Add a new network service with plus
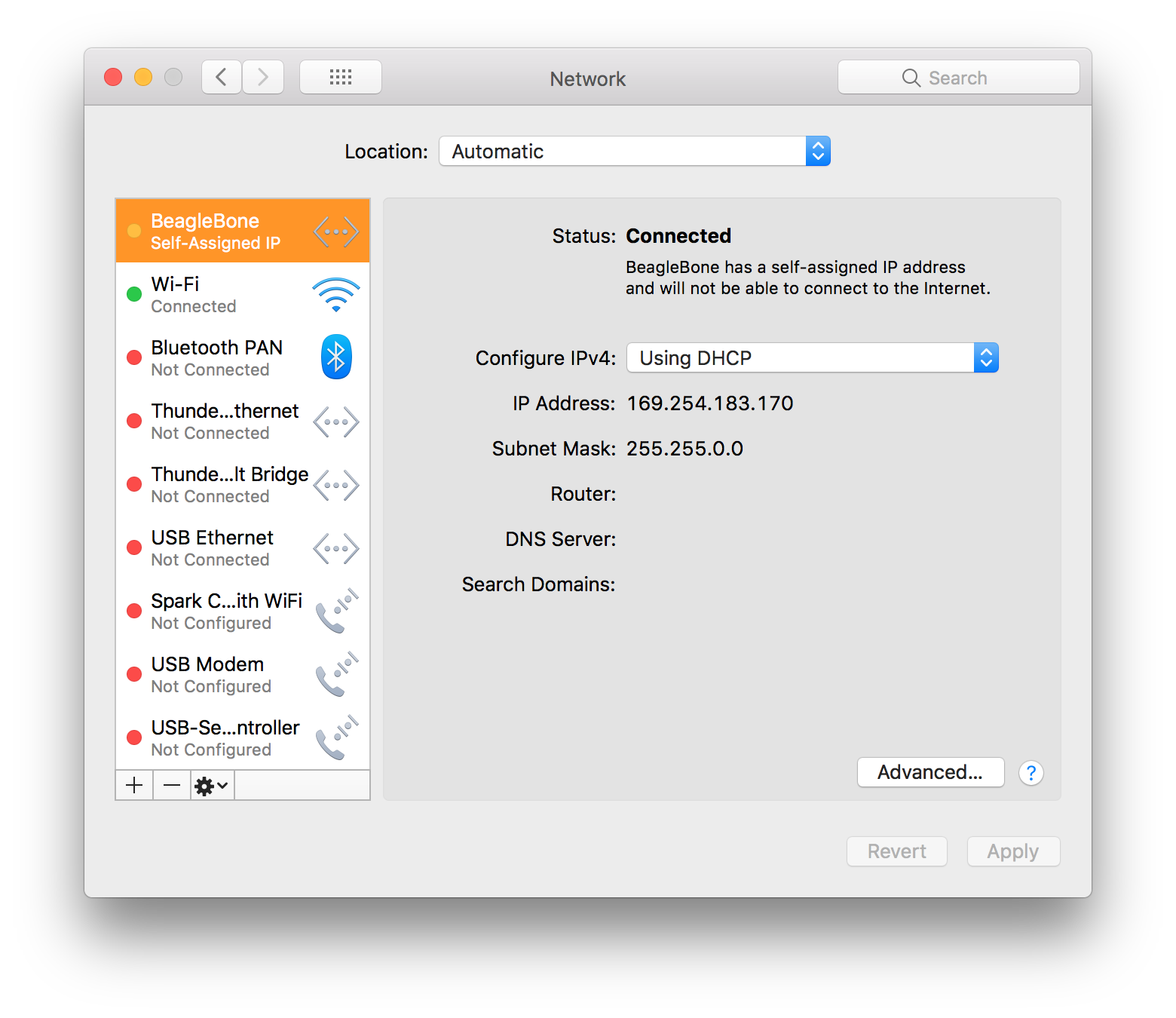Viewport: 1176px width, 1018px height. [x=134, y=785]
